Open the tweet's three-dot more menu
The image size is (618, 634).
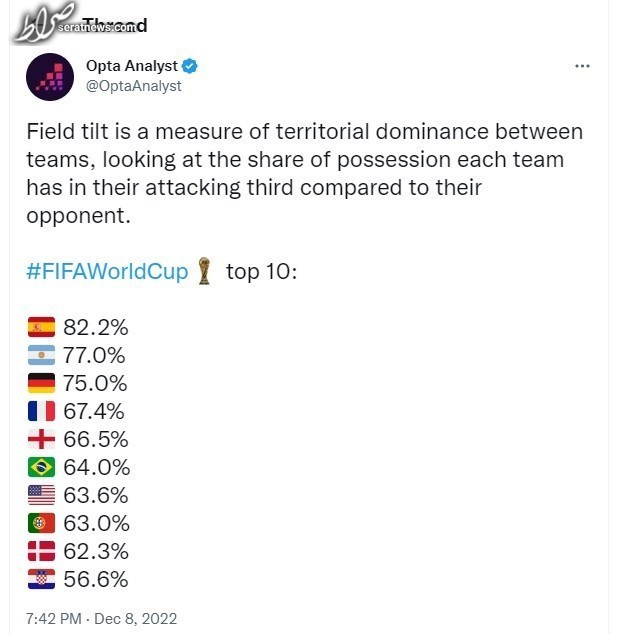(582, 66)
